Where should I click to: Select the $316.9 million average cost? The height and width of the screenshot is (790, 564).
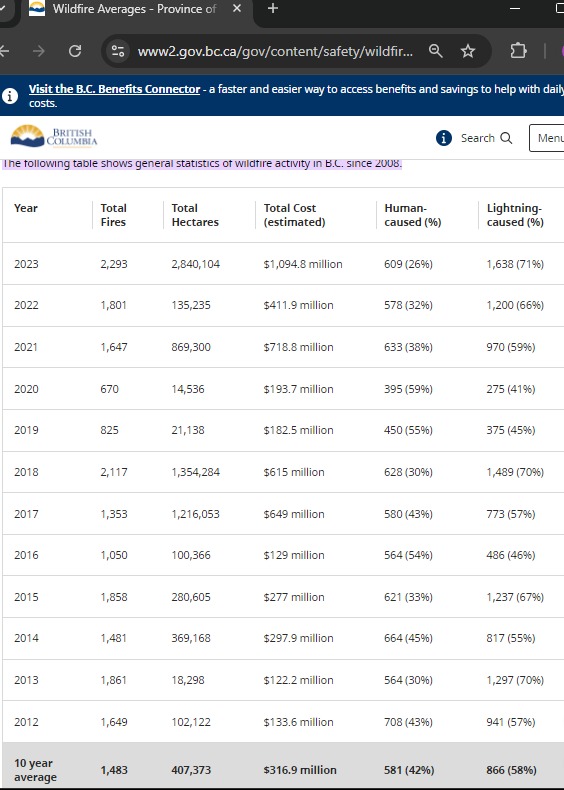pos(300,770)
